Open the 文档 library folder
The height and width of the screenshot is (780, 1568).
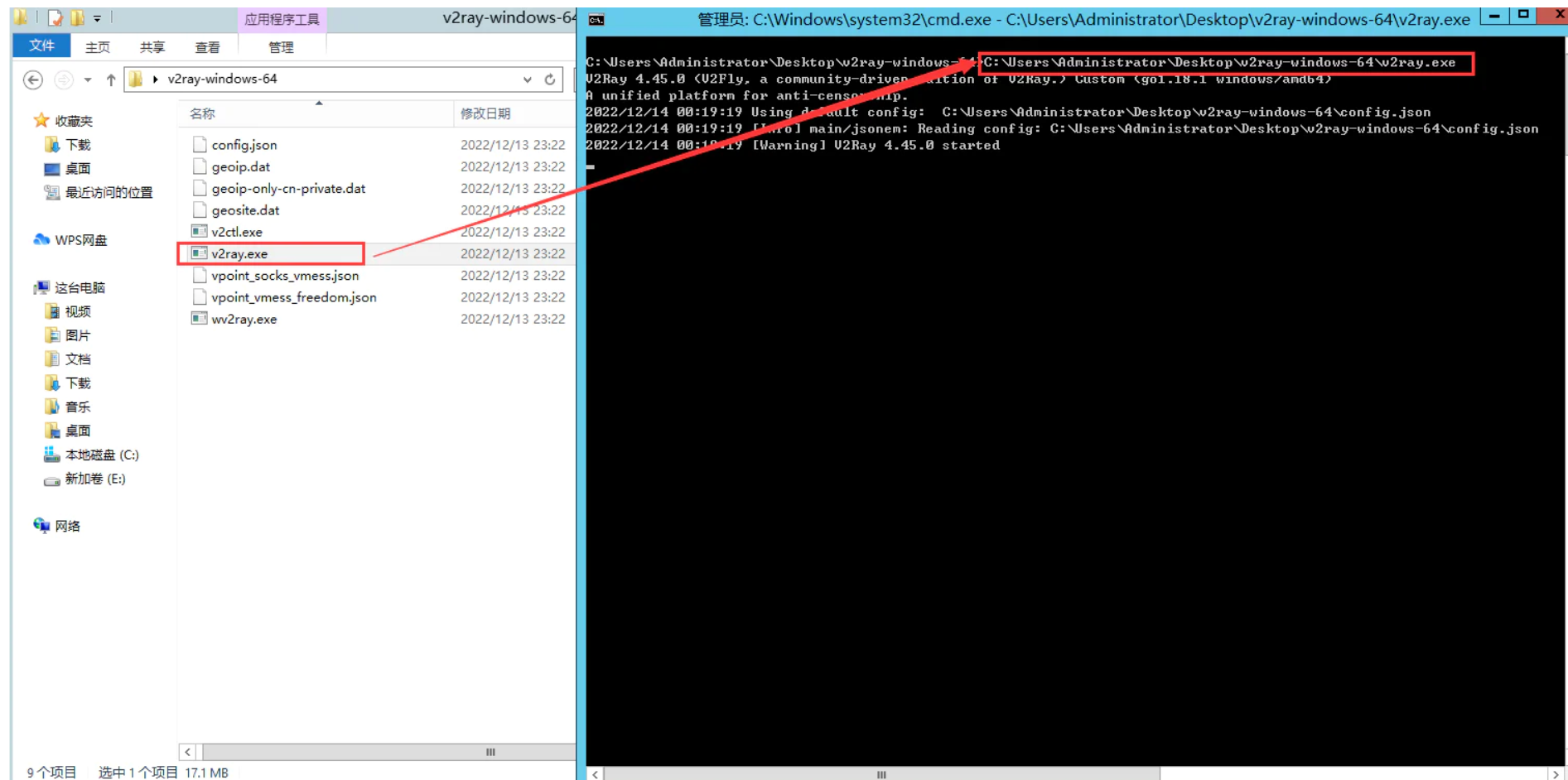78,359
